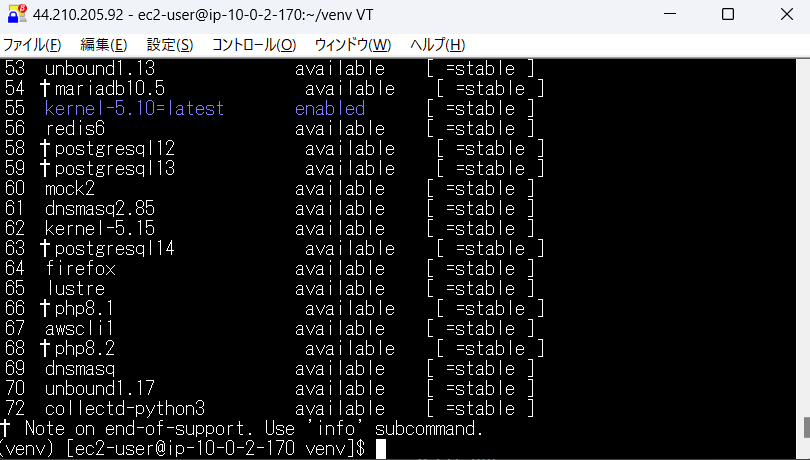Minimize the Tera Term window
The width and height of the screenshot is (810, 460).
670,14
